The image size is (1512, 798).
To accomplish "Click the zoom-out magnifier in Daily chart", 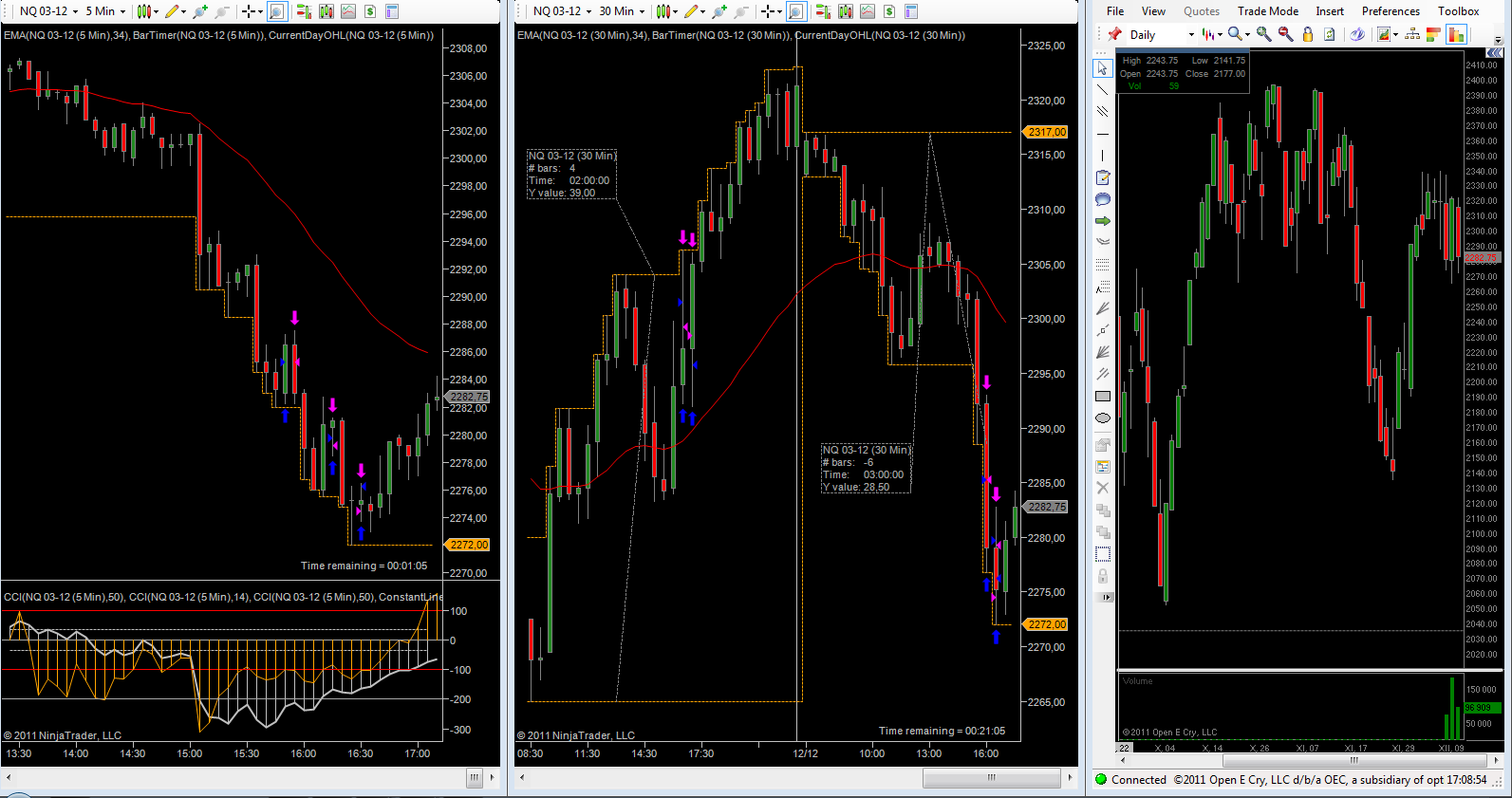I will click(x=1286, y=34).
